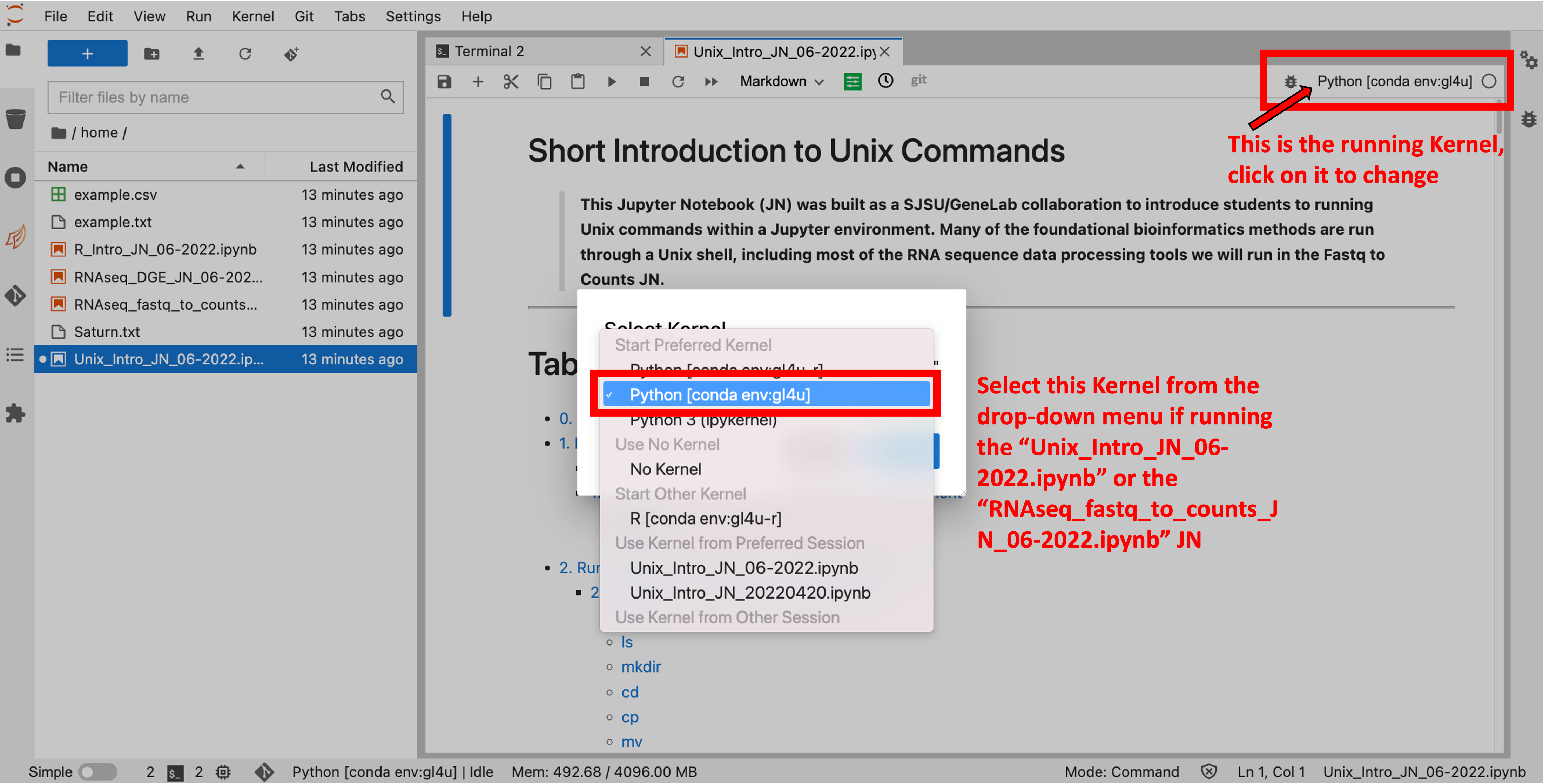Choose Unix_Intro_JN_20220420.ipynb session kernel
The height and width of the screenshot is (784, 1543).
pyautogui.click(x=766, y=593)
